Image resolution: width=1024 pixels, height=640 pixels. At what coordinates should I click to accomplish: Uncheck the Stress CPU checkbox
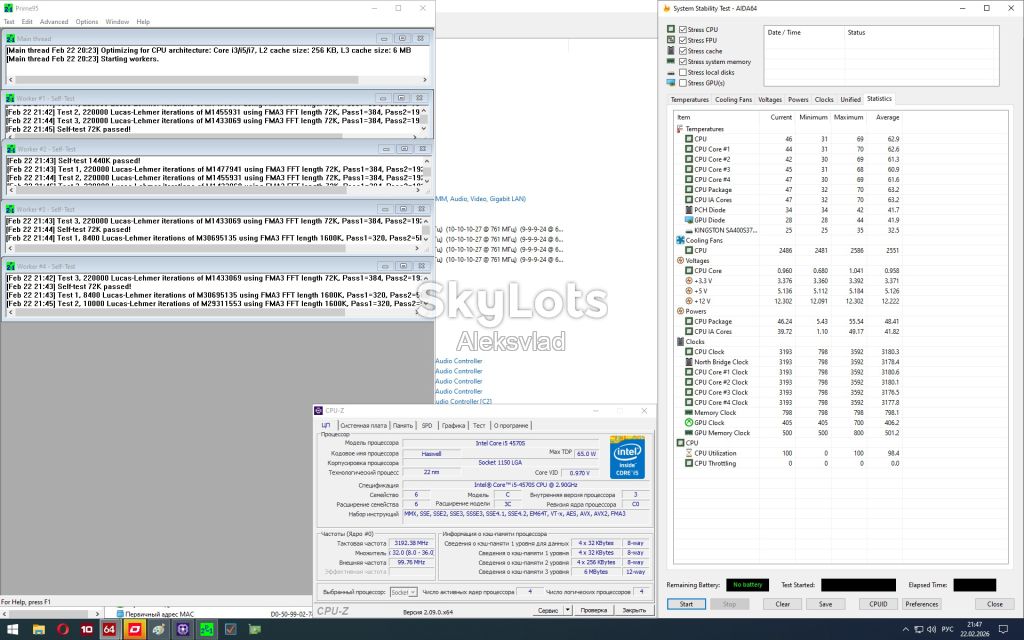682,29
